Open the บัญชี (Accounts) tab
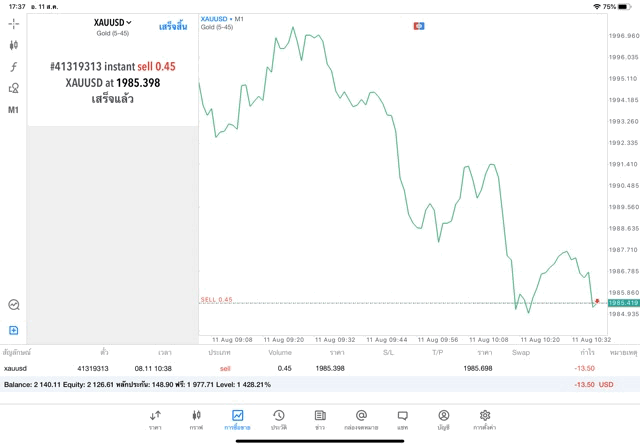 click(443, 420)
